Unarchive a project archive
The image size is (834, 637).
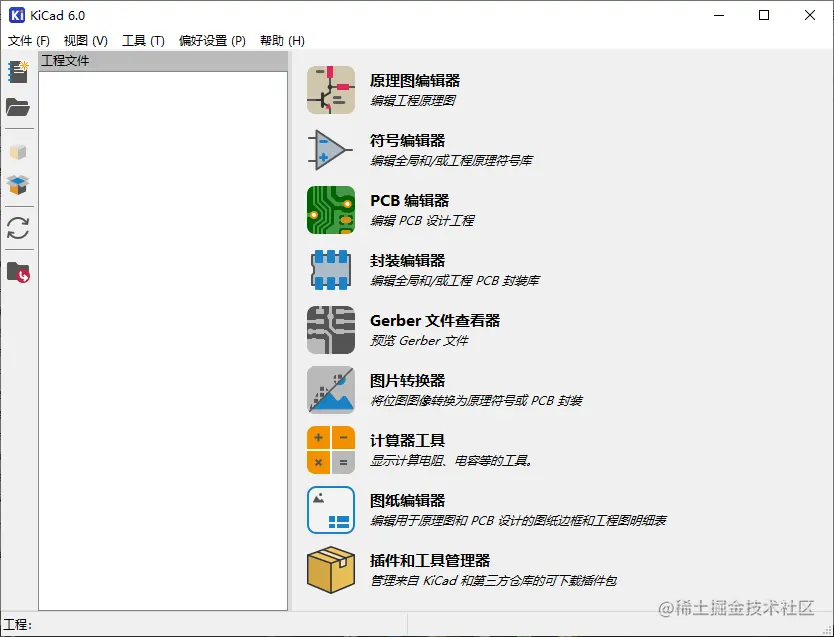(x=18, y=185)
